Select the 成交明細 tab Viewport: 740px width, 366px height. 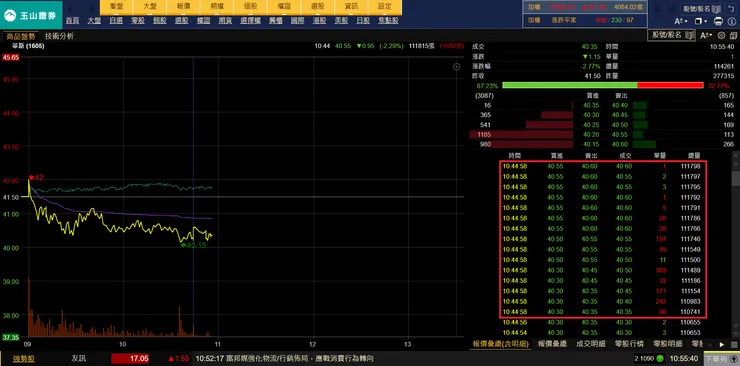591,344
